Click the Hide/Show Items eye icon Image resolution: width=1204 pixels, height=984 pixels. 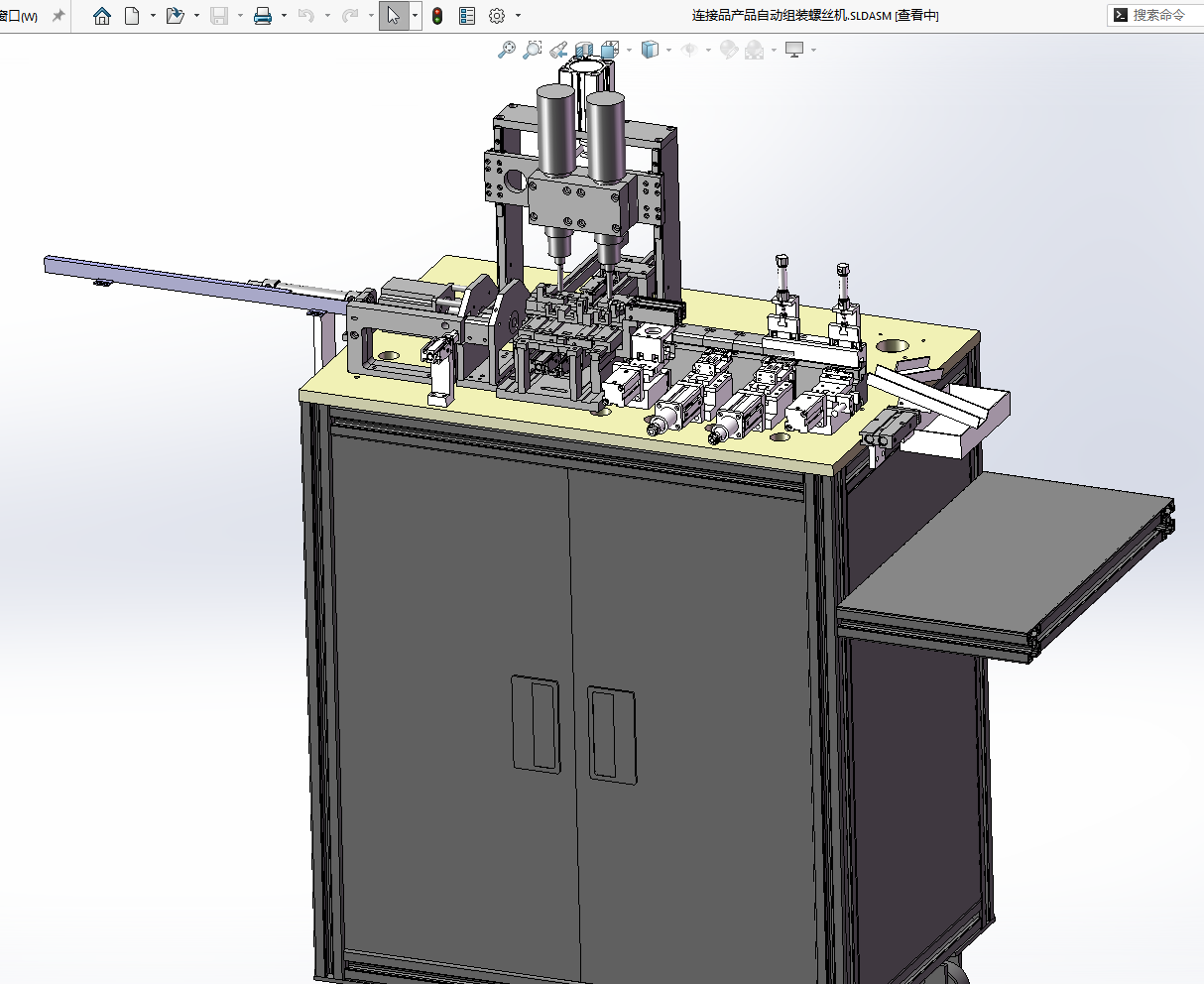[x=689, y=50]
